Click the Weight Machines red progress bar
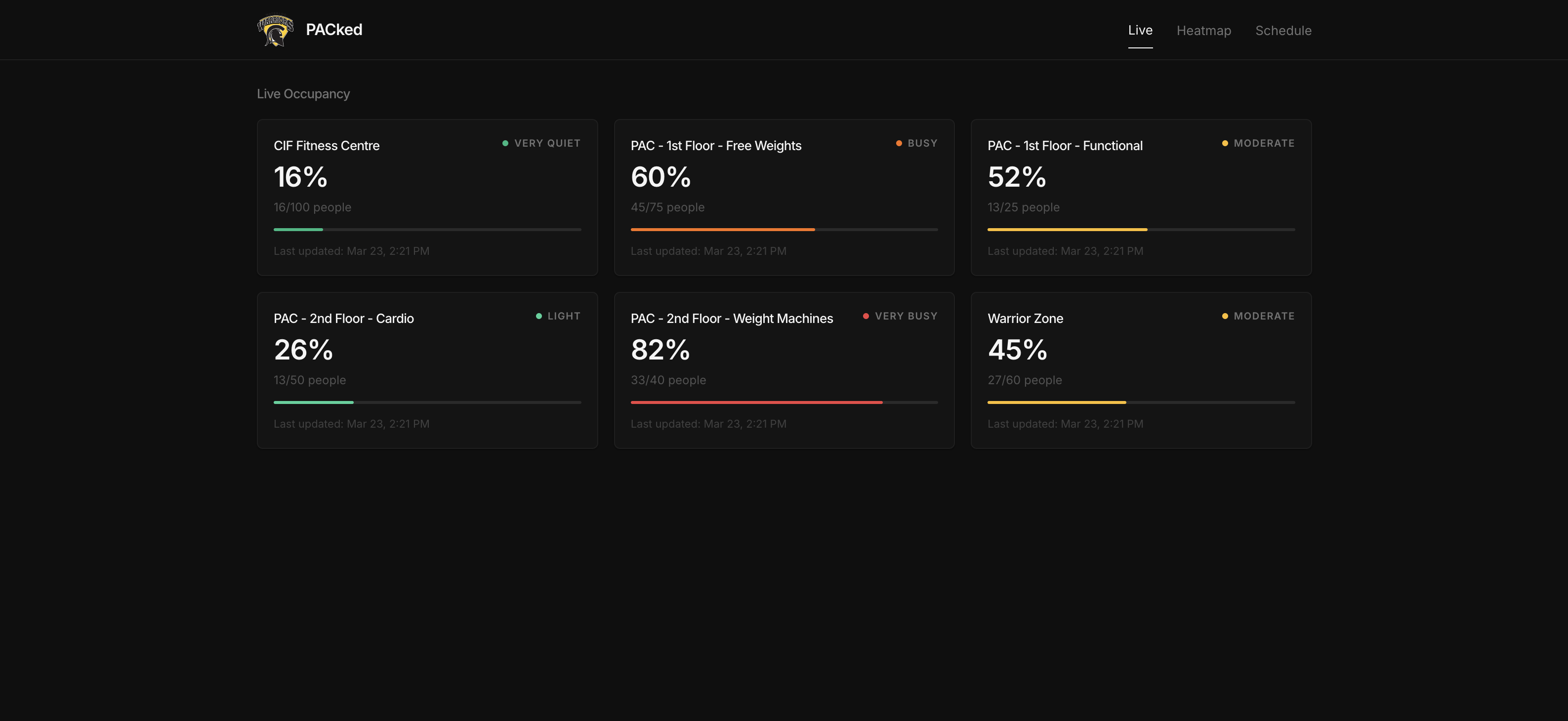1568x721 pixels. tap(756, 402)
